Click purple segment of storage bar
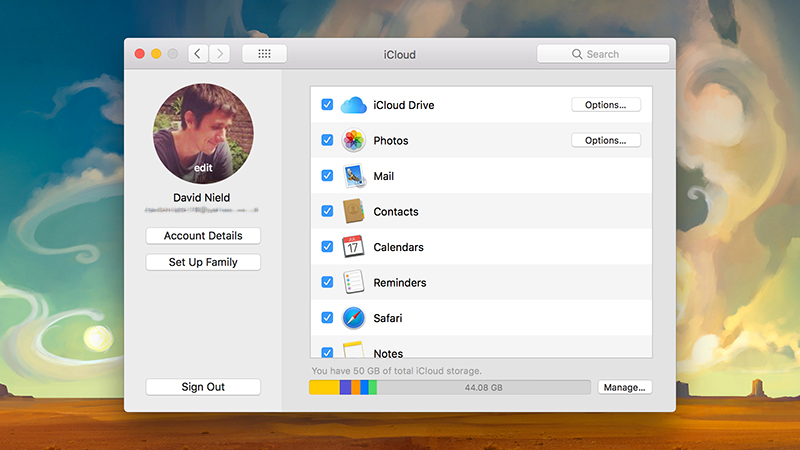Screen dimensions: 800x450 (x=345, y=387)
